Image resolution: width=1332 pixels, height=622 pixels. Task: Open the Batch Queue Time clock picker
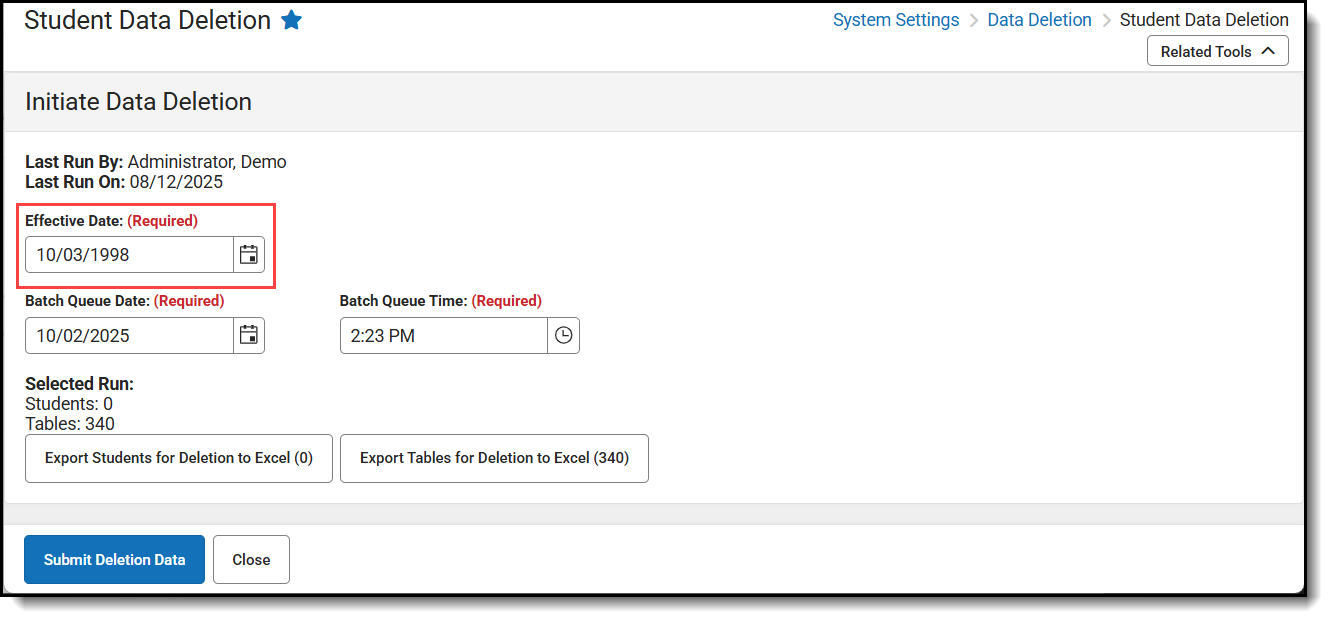(x=563, y=335)
